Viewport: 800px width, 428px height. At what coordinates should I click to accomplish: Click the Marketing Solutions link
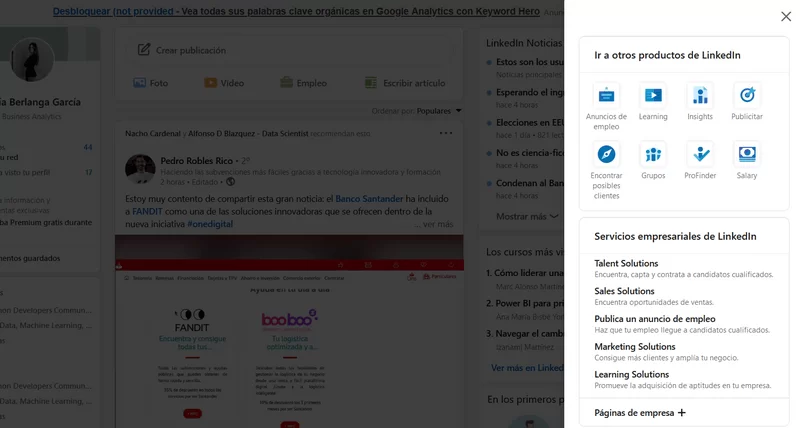(635, 346)
